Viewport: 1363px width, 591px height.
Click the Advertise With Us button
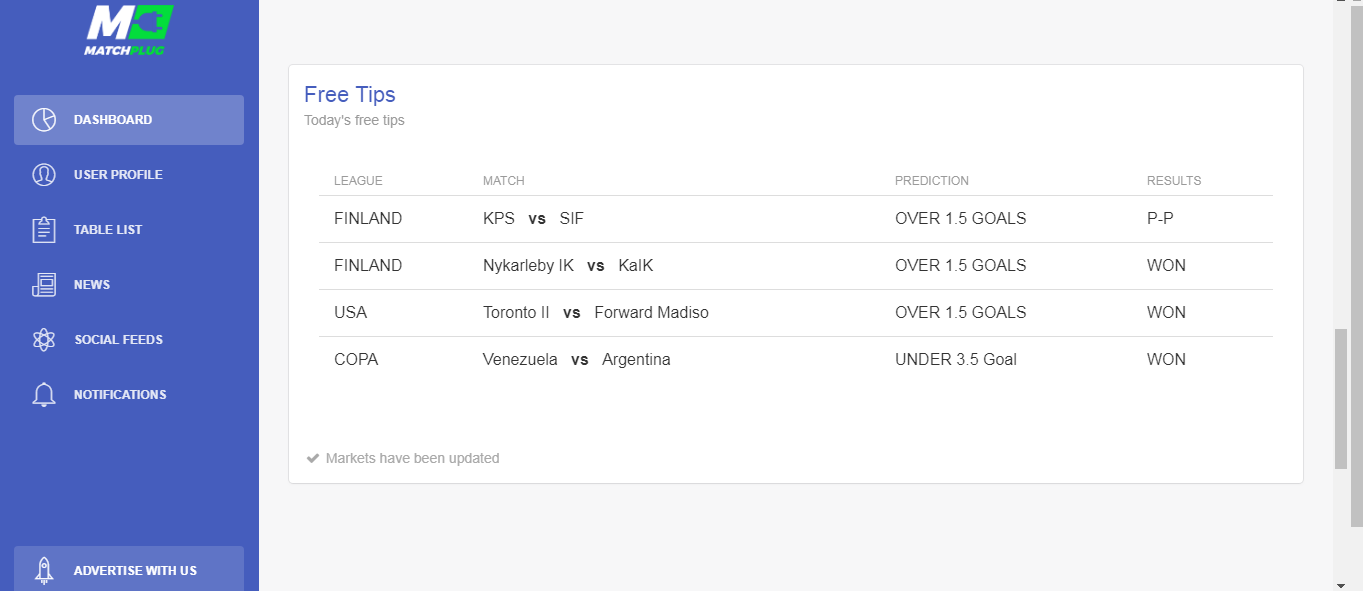pyautogui.click(x=129, y=569)
